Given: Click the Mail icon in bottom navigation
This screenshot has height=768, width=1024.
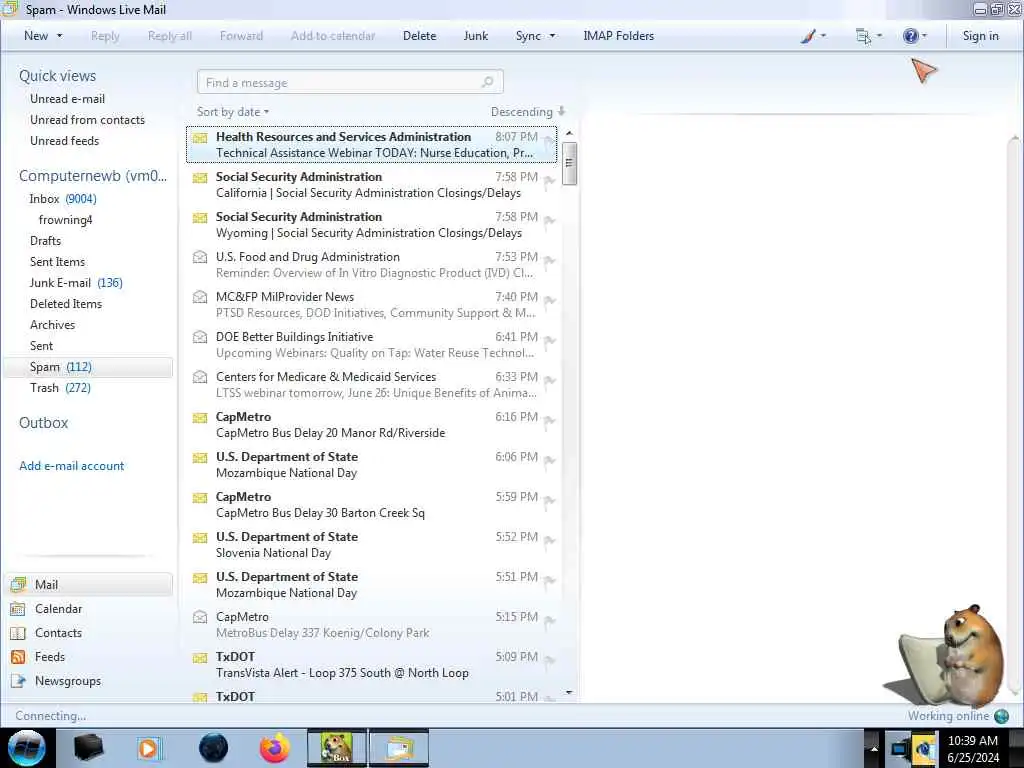Looking at the screenshot, I should tap(18, 584).
